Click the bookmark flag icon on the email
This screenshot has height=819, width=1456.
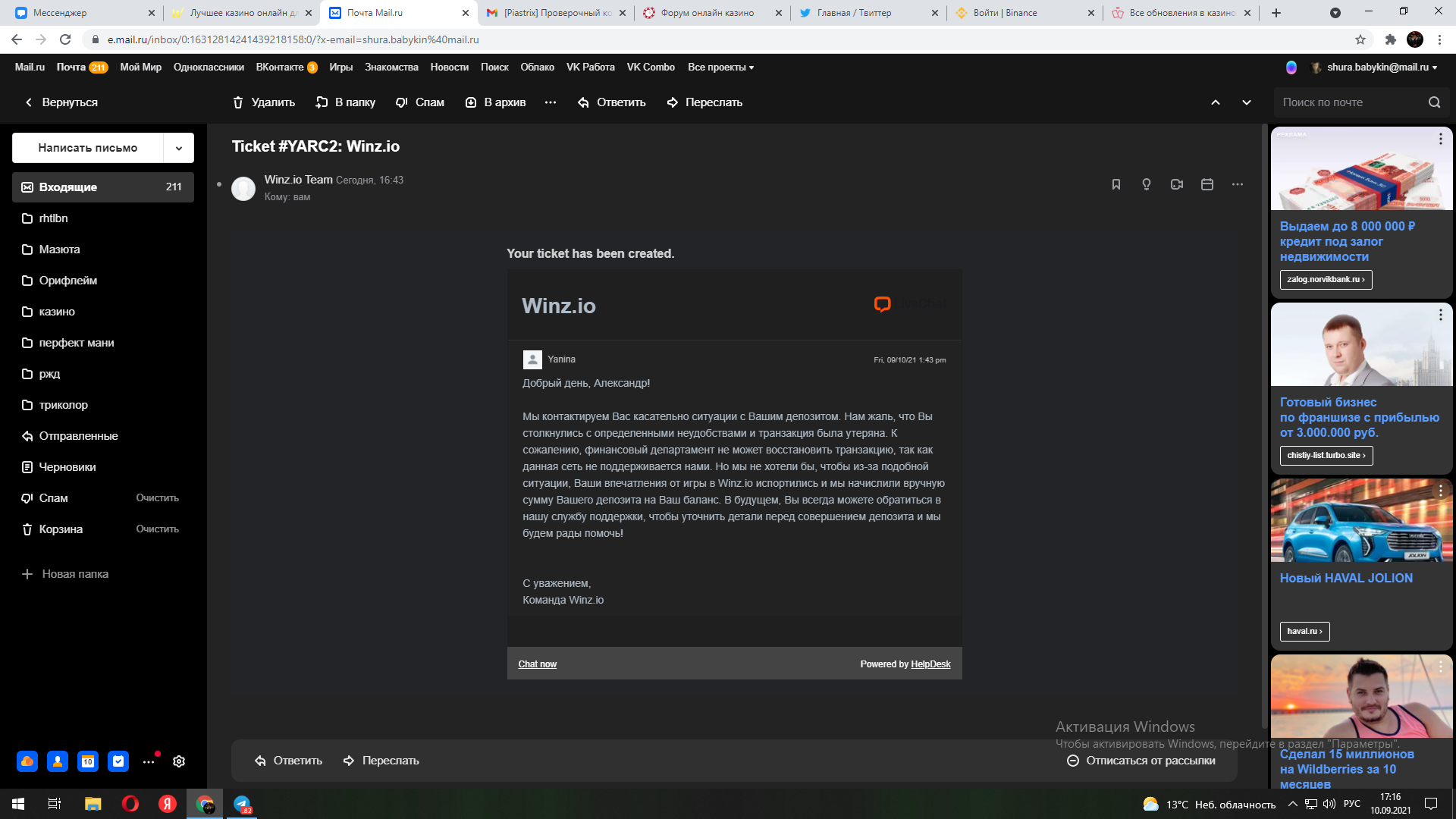pos(1116,184)
